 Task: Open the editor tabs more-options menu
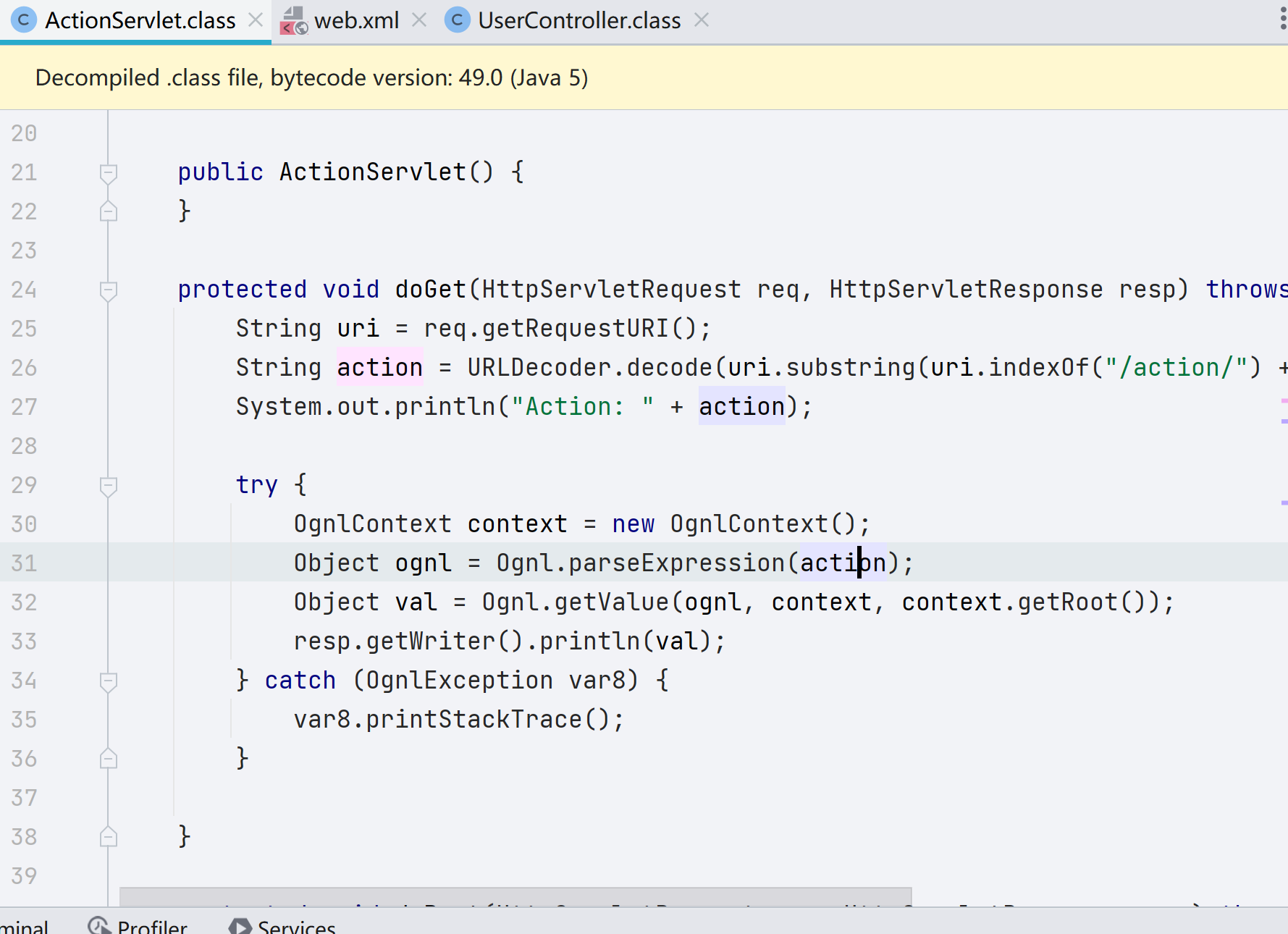click(1282, 20)
